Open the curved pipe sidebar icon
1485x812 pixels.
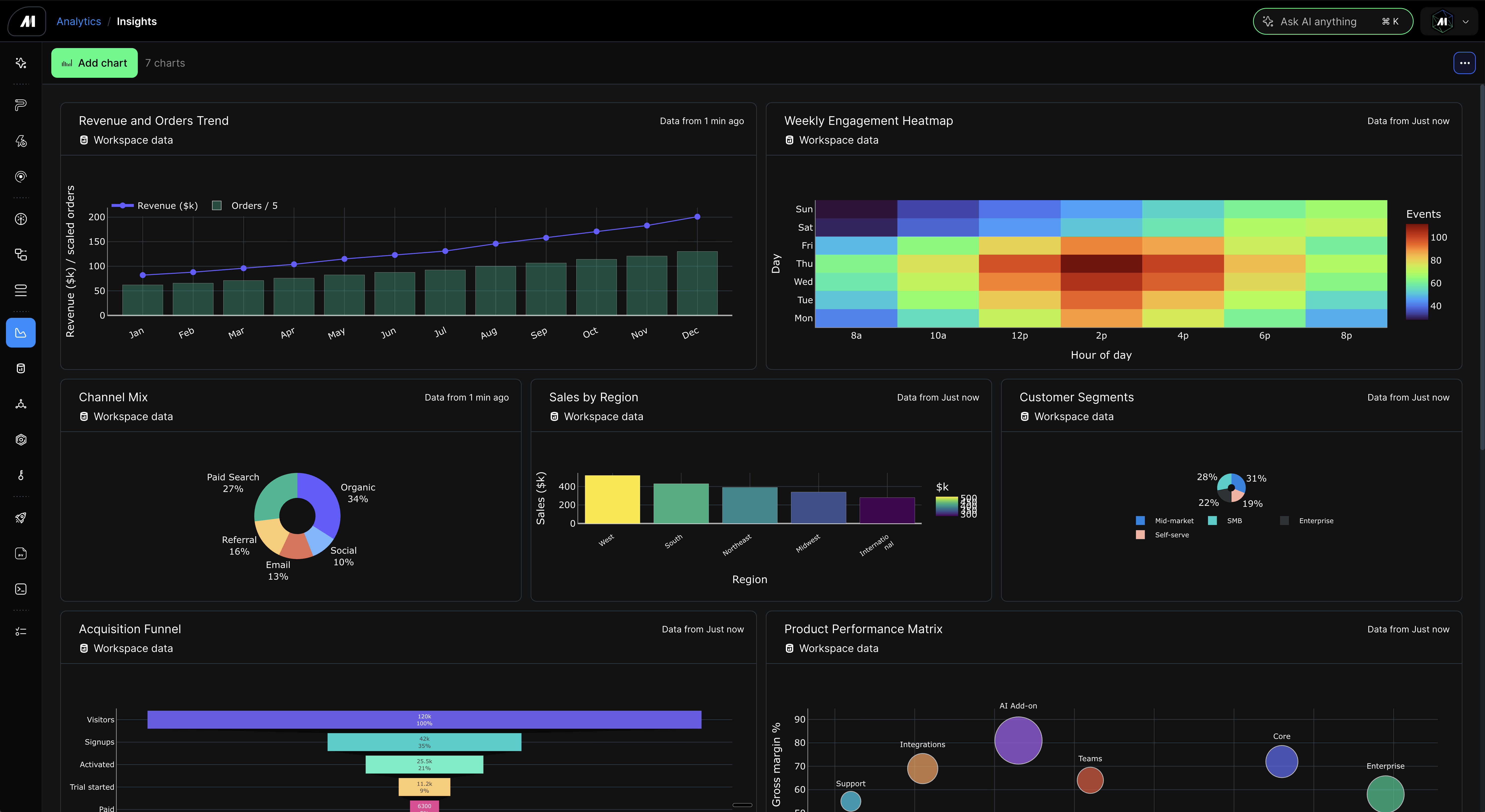(x=21, y=105)
